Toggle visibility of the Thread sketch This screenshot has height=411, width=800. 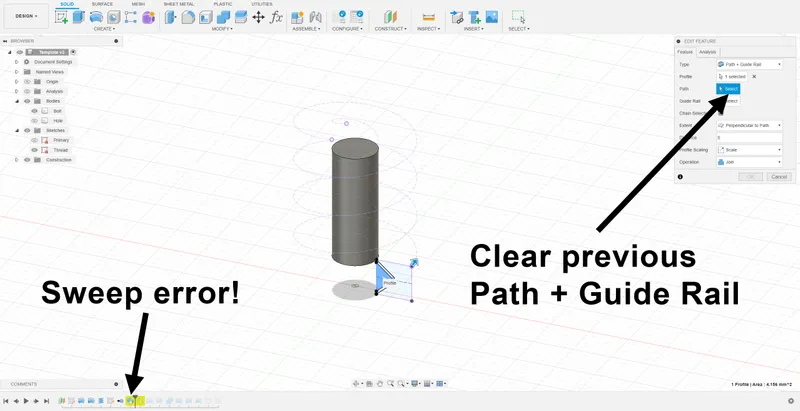coord(35,150)
